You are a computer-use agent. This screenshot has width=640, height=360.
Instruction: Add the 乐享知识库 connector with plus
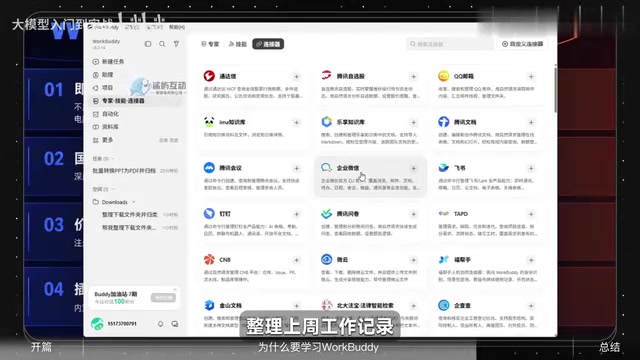pos(413,122)
